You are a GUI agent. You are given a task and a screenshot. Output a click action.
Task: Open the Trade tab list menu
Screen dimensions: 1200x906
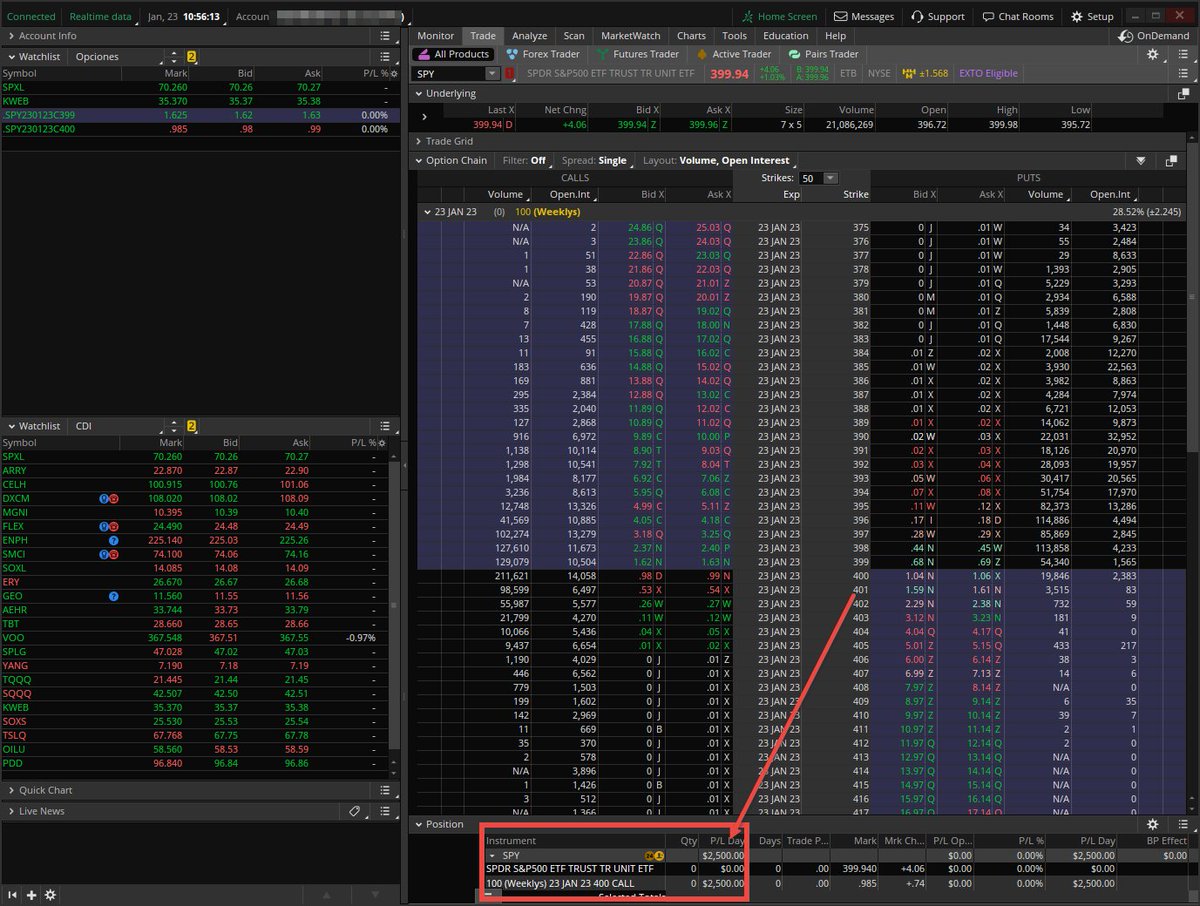tap(1184, 55)
